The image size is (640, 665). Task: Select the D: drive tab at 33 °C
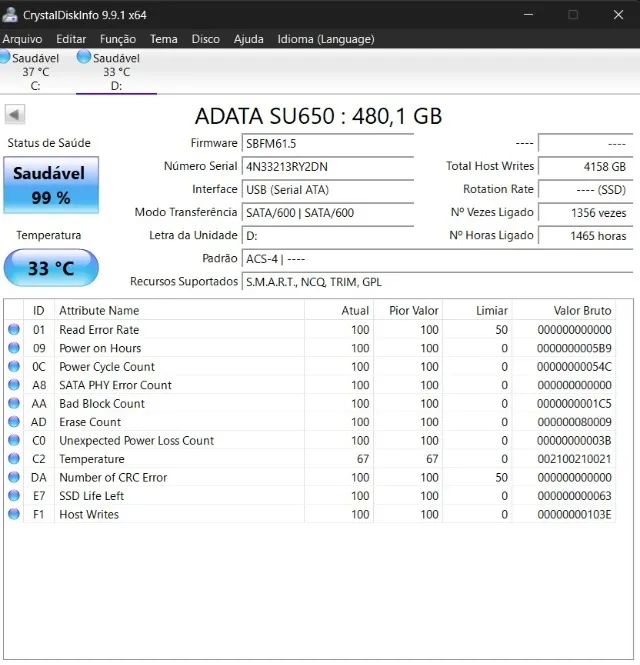(x=116, y=71)
